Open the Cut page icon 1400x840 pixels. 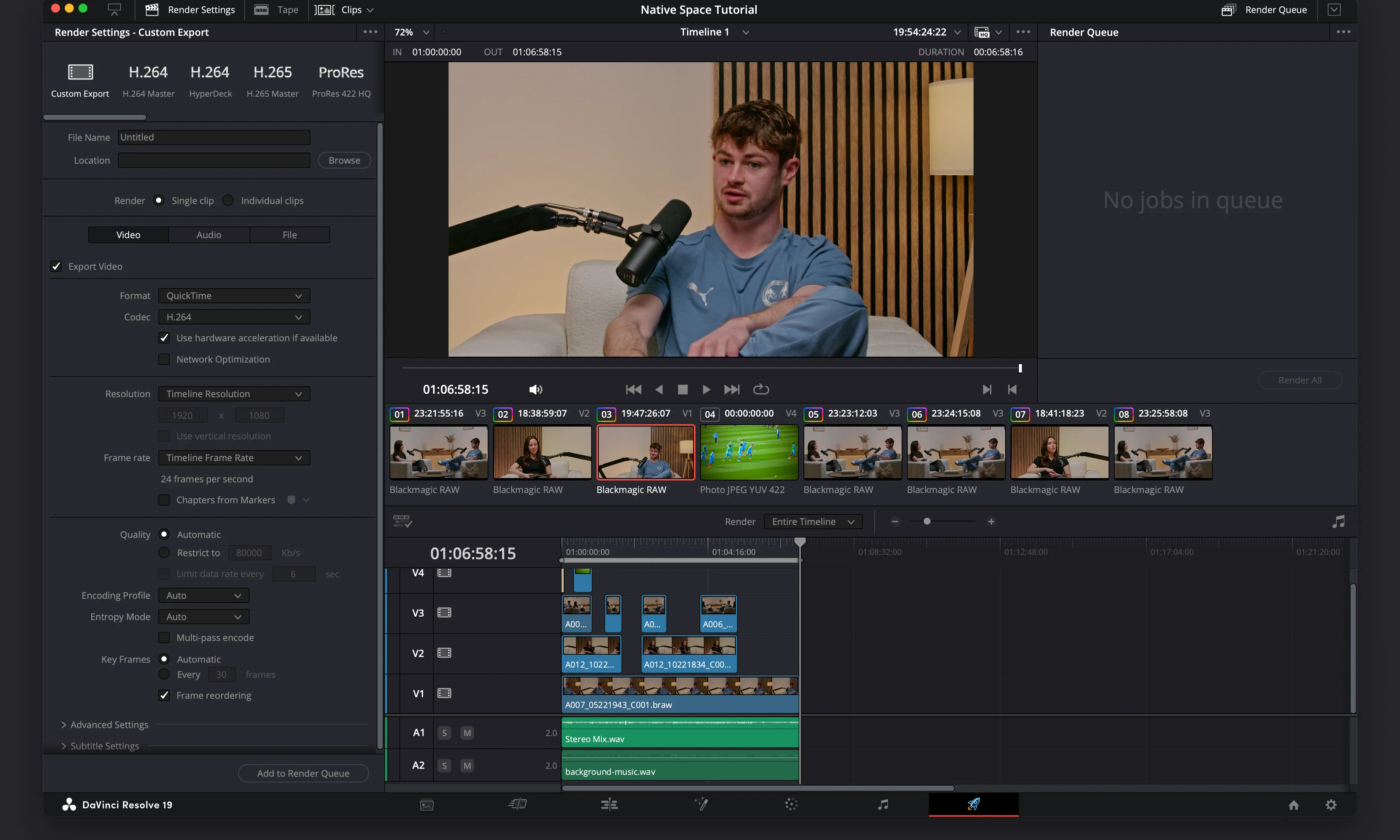(x=518, y=804)
